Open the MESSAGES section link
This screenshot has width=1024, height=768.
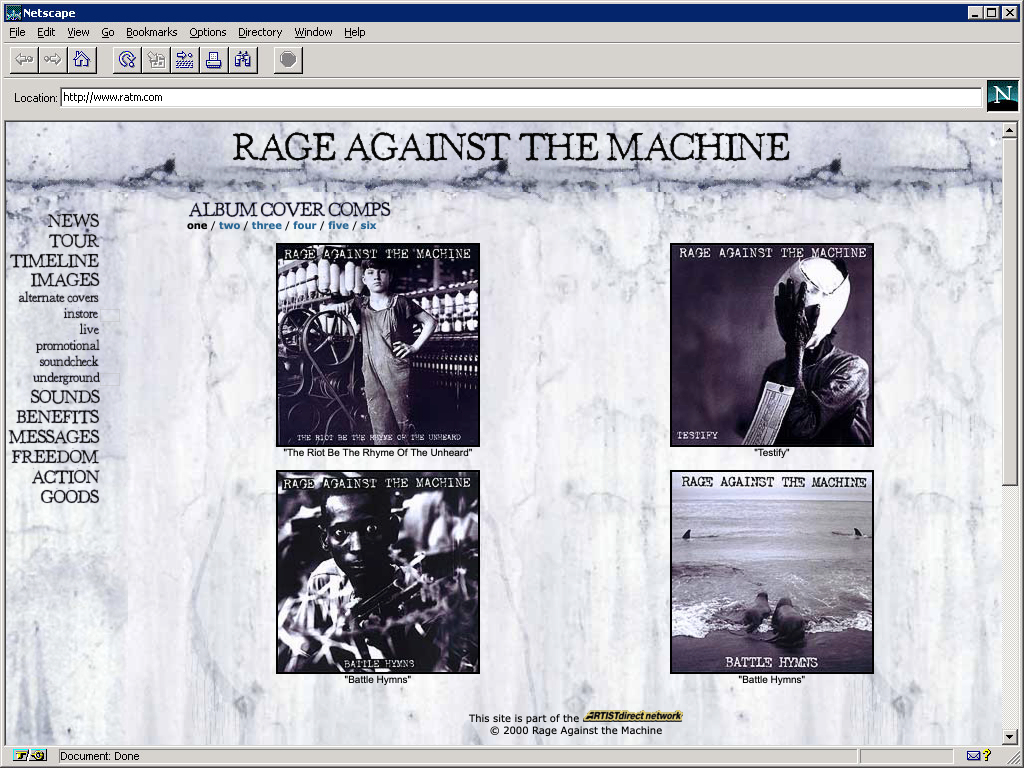point(54,437)
